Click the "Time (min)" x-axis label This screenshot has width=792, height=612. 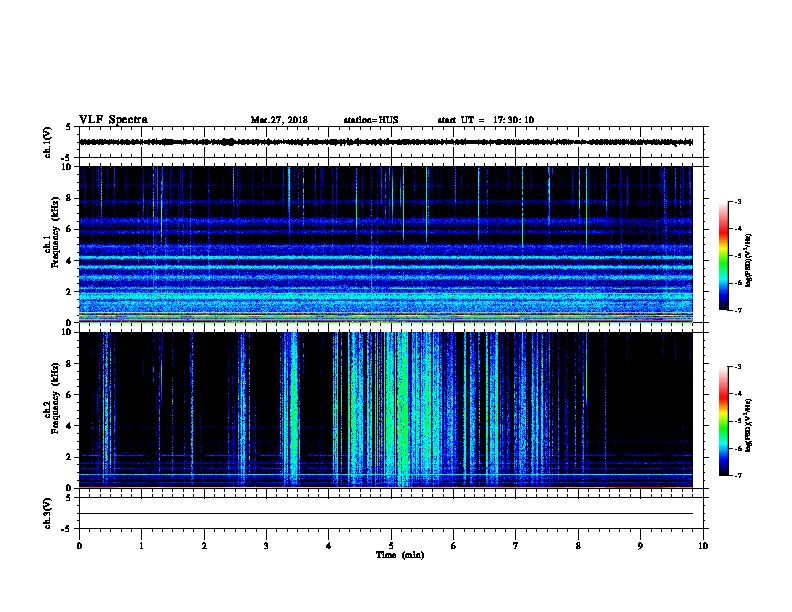(400, 555)
